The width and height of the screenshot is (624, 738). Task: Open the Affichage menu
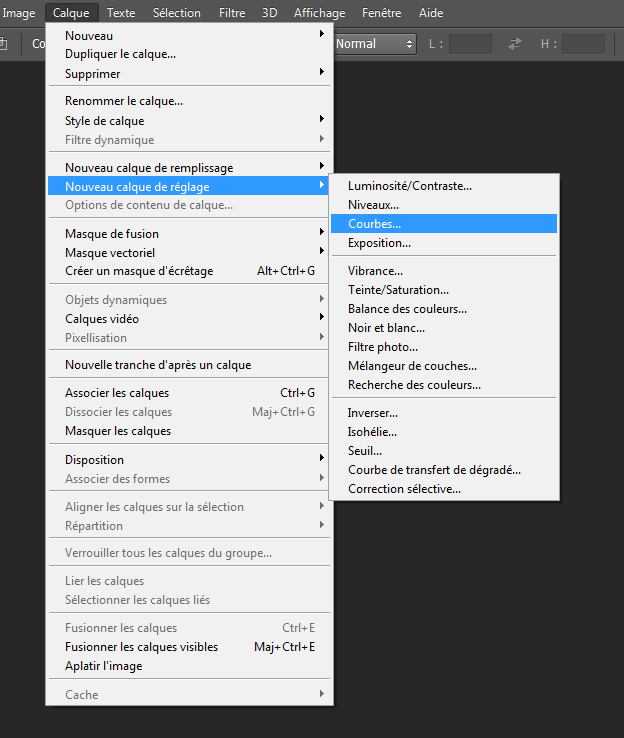319,13
